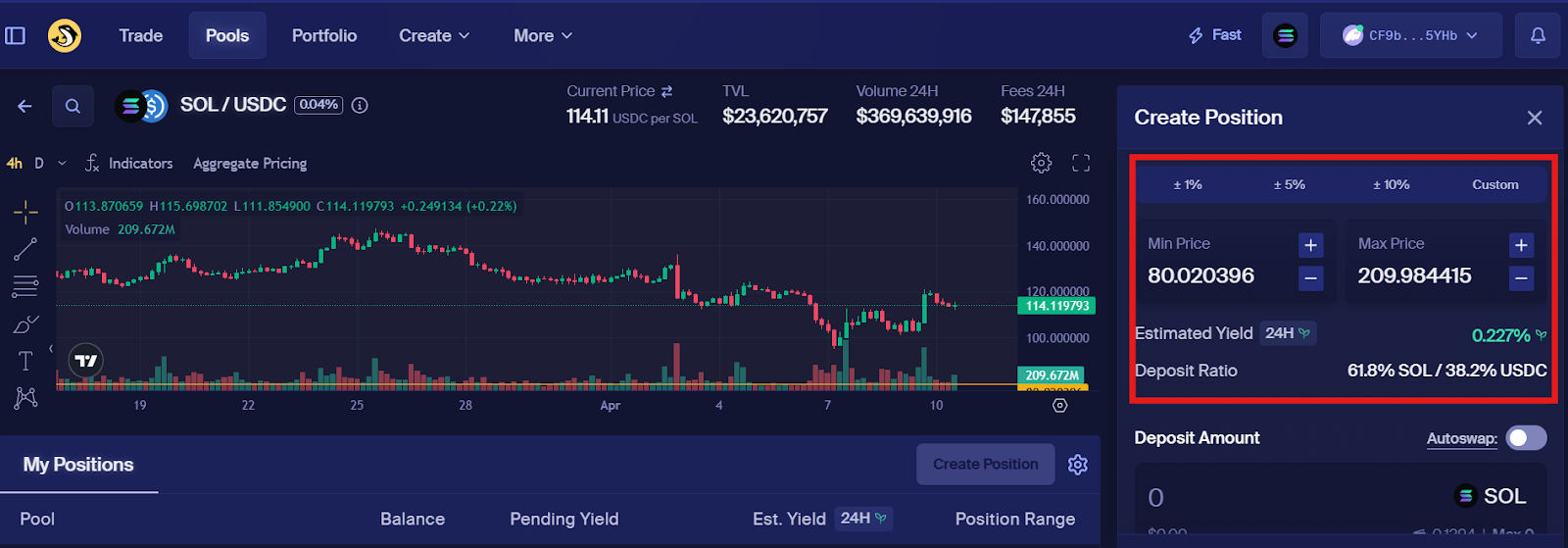This screenshot has width=1568, height=548.
Task: Edit the Max Price value 209.984415
Action: pyautogui.click(x=1414, y=275)
